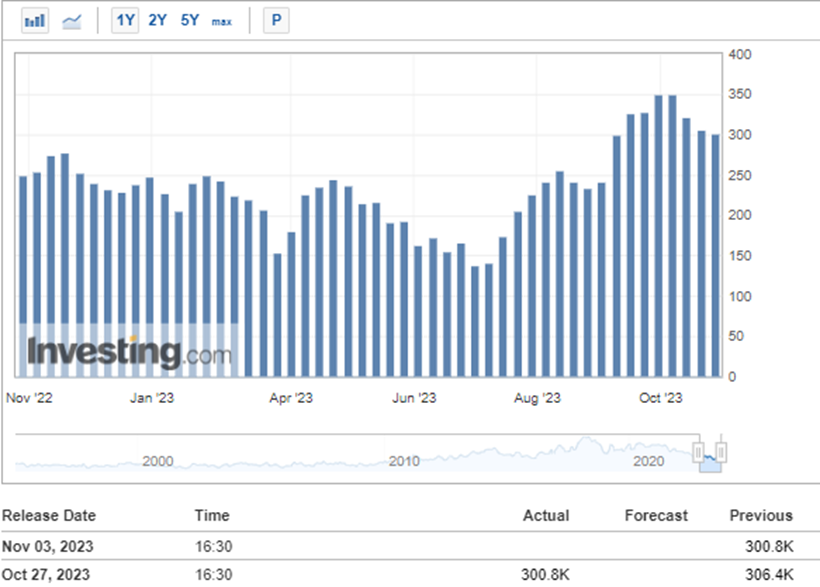Select the 2Y time range

click(157, 20)
